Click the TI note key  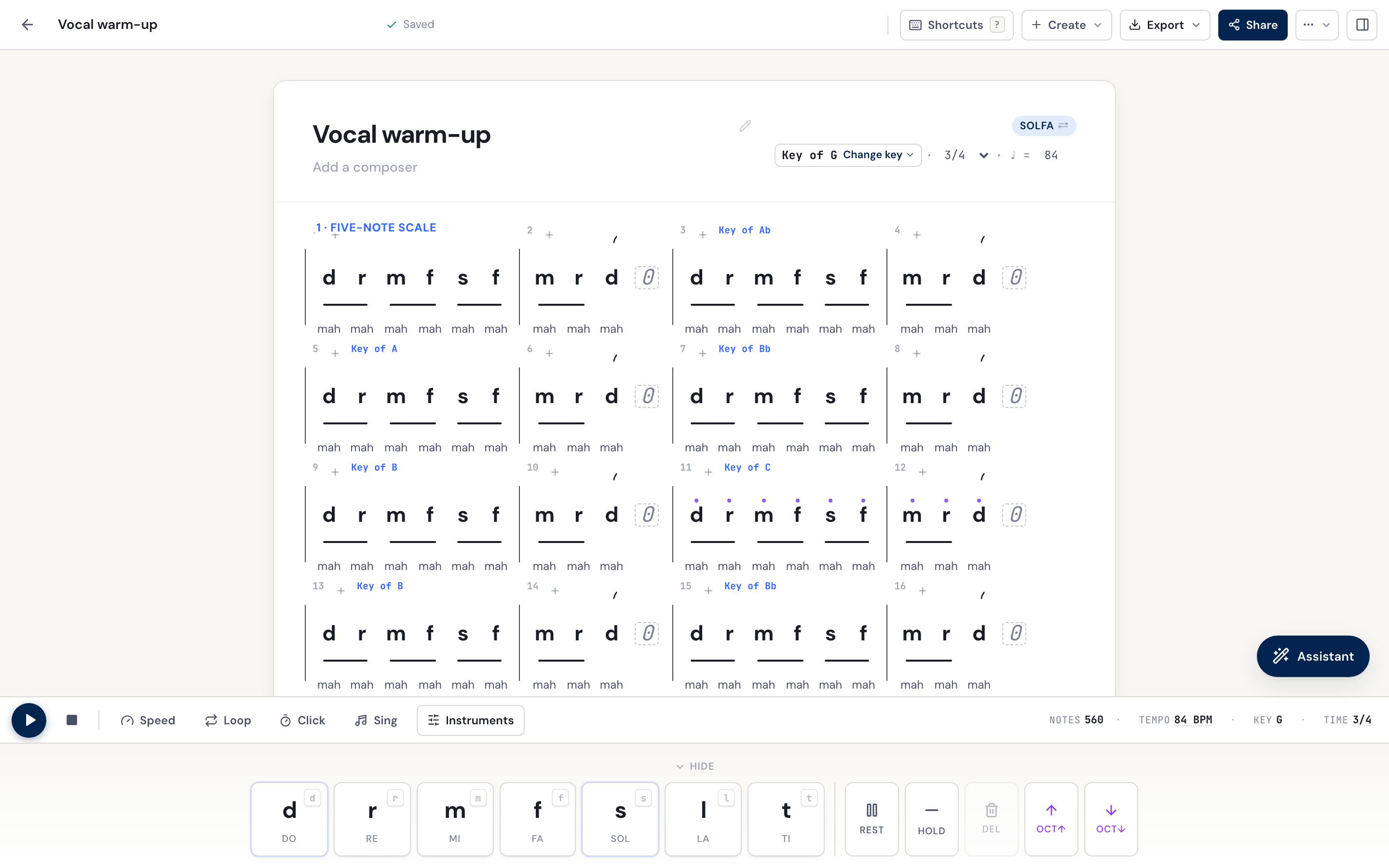786,819
